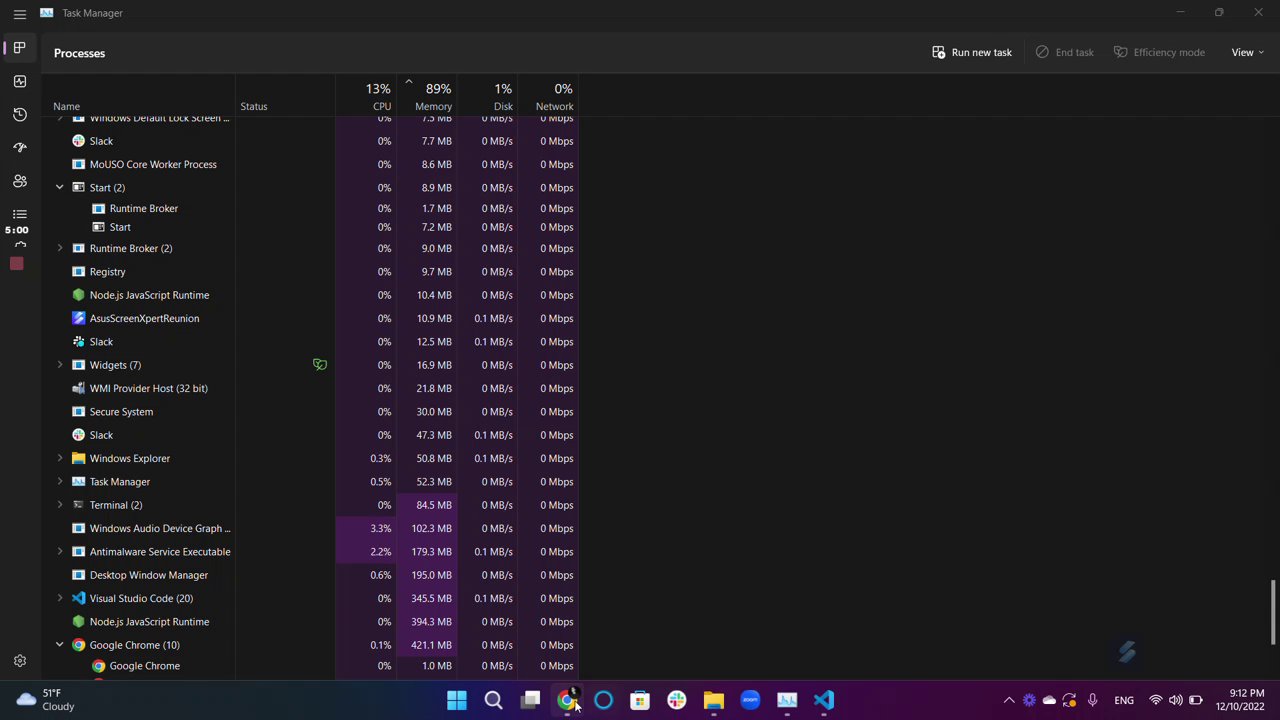Select the Desktop Window Manager row
Screen dimensions: 1280x720
309,575
